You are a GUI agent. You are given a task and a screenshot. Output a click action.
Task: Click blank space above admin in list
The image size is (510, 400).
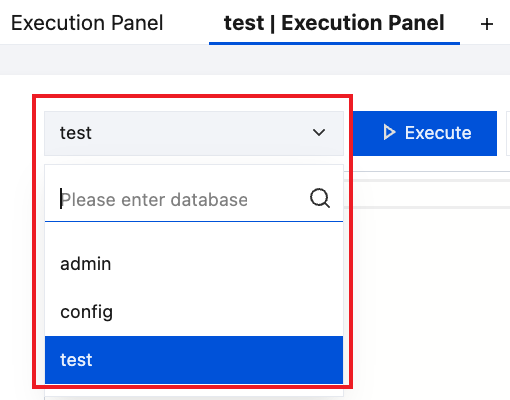194,231
